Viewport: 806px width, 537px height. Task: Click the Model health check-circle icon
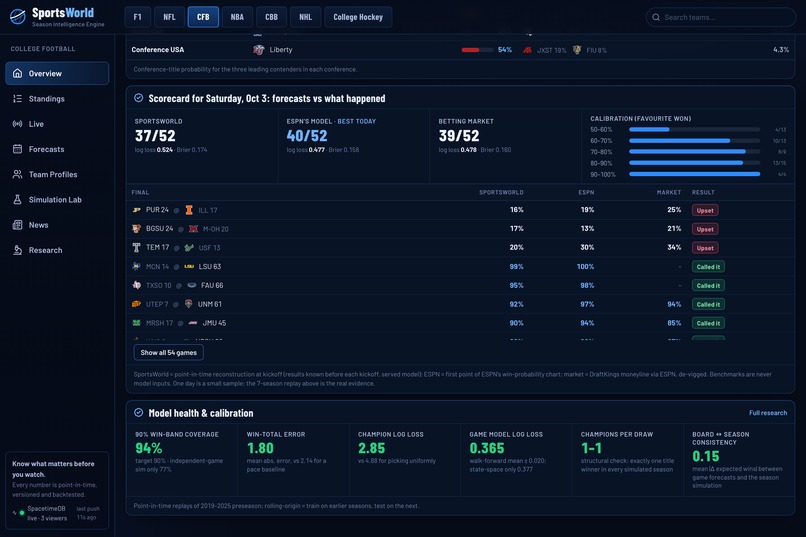[138, 412]
